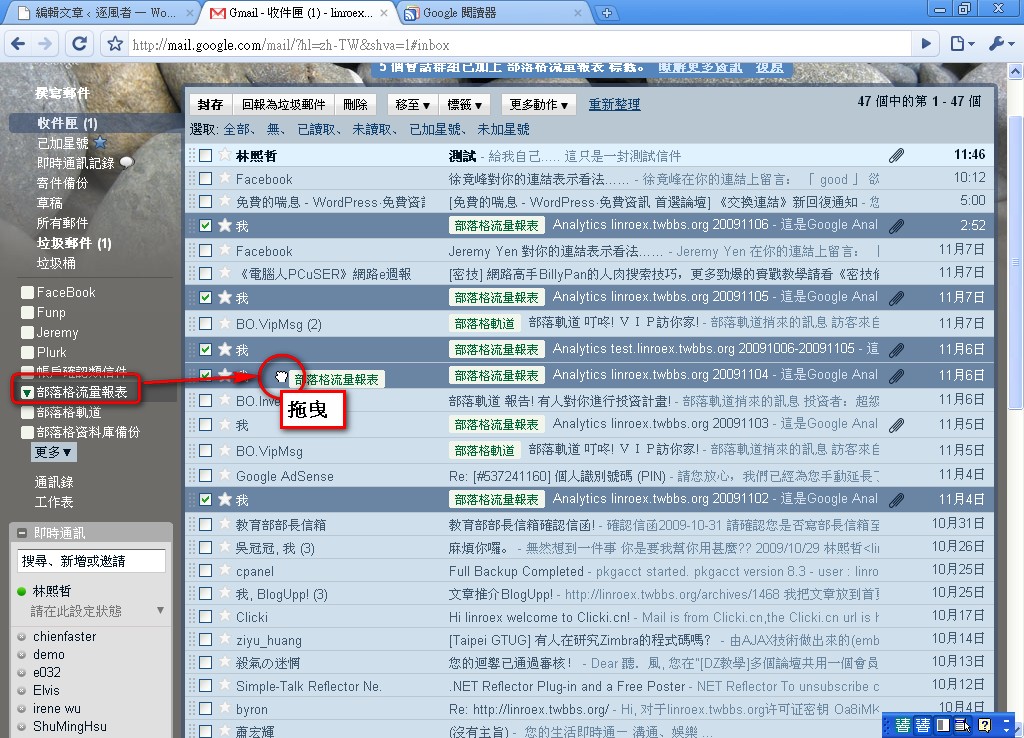Uncheck the Analytics 20091102 email checkbox
Image resolution: width=1024 pixels, height=738 pixels.
(206, 500)
